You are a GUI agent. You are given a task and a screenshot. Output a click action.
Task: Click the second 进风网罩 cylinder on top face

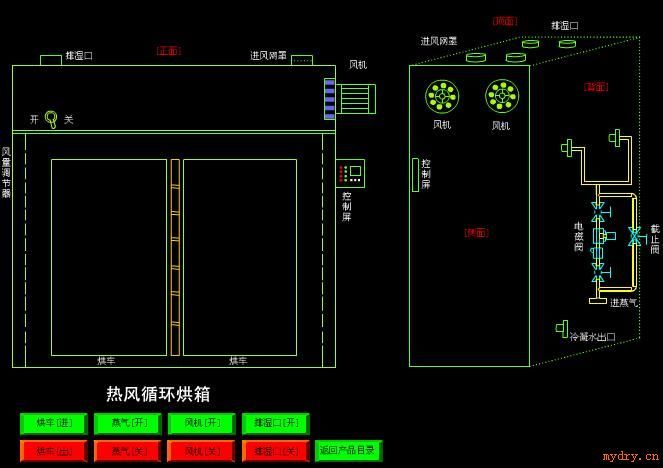tap(516, 57)
